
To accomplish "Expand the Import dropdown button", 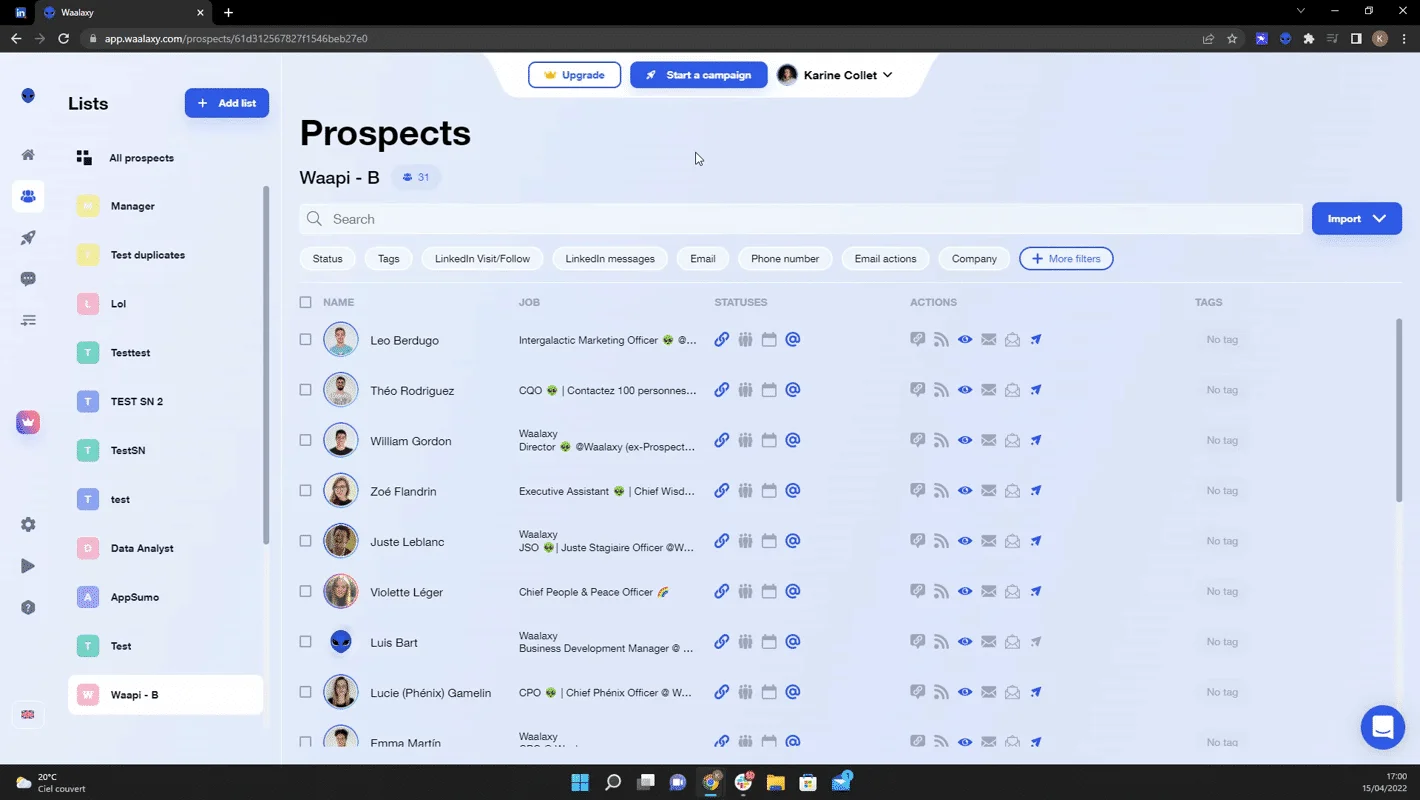I will (1357, 219).
